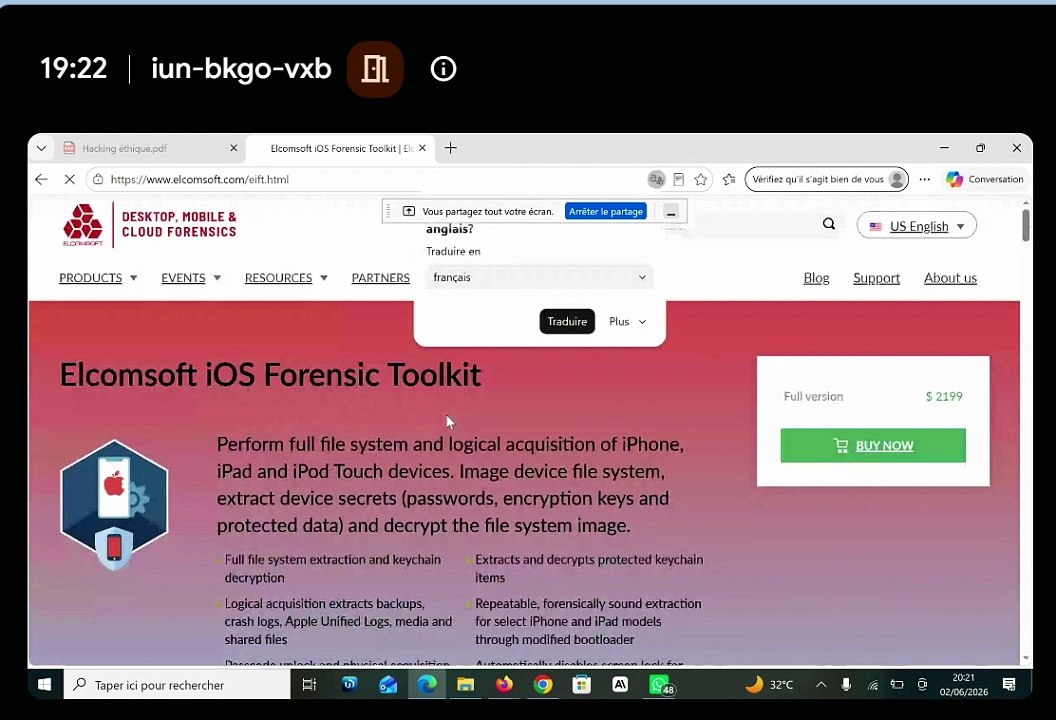
Task: Click the profile 'Vérifiez qu'il s'agit bien de vous' pill
Action: click(x=826, y=179)
